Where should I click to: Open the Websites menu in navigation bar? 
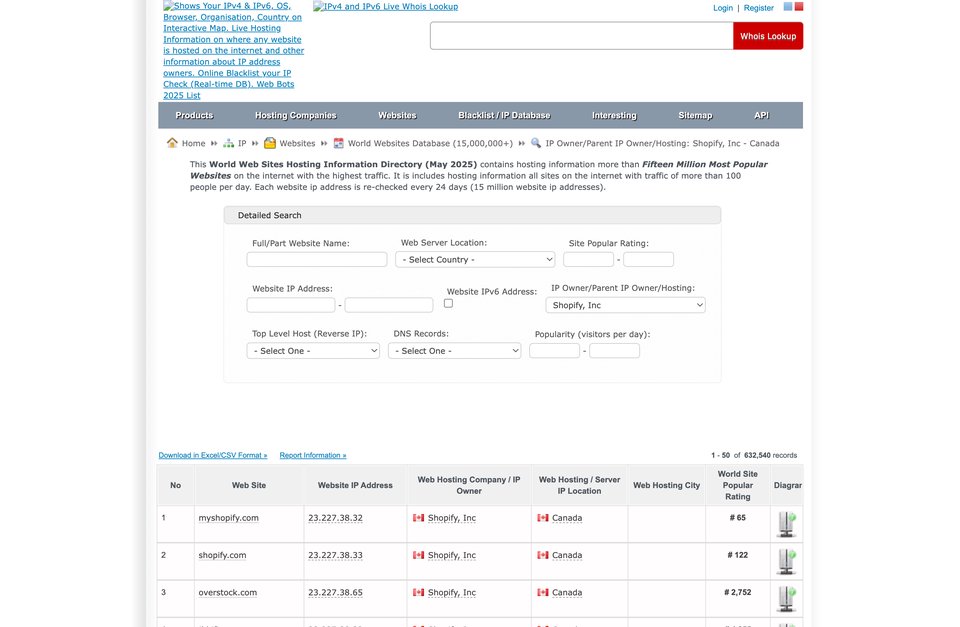pyautogui.click(x=397, y=115)
